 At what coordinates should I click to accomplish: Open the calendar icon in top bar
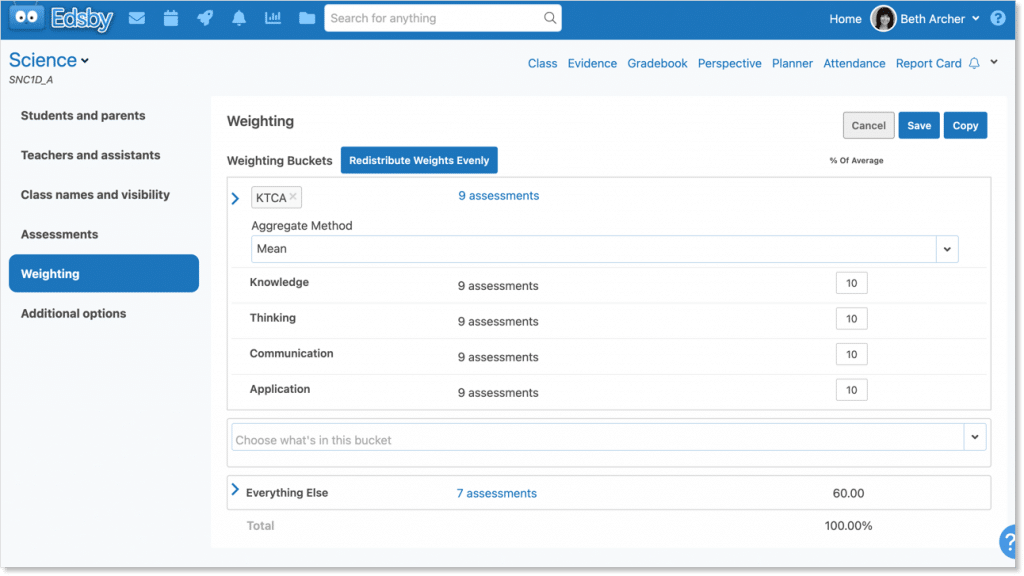point(171,18)
